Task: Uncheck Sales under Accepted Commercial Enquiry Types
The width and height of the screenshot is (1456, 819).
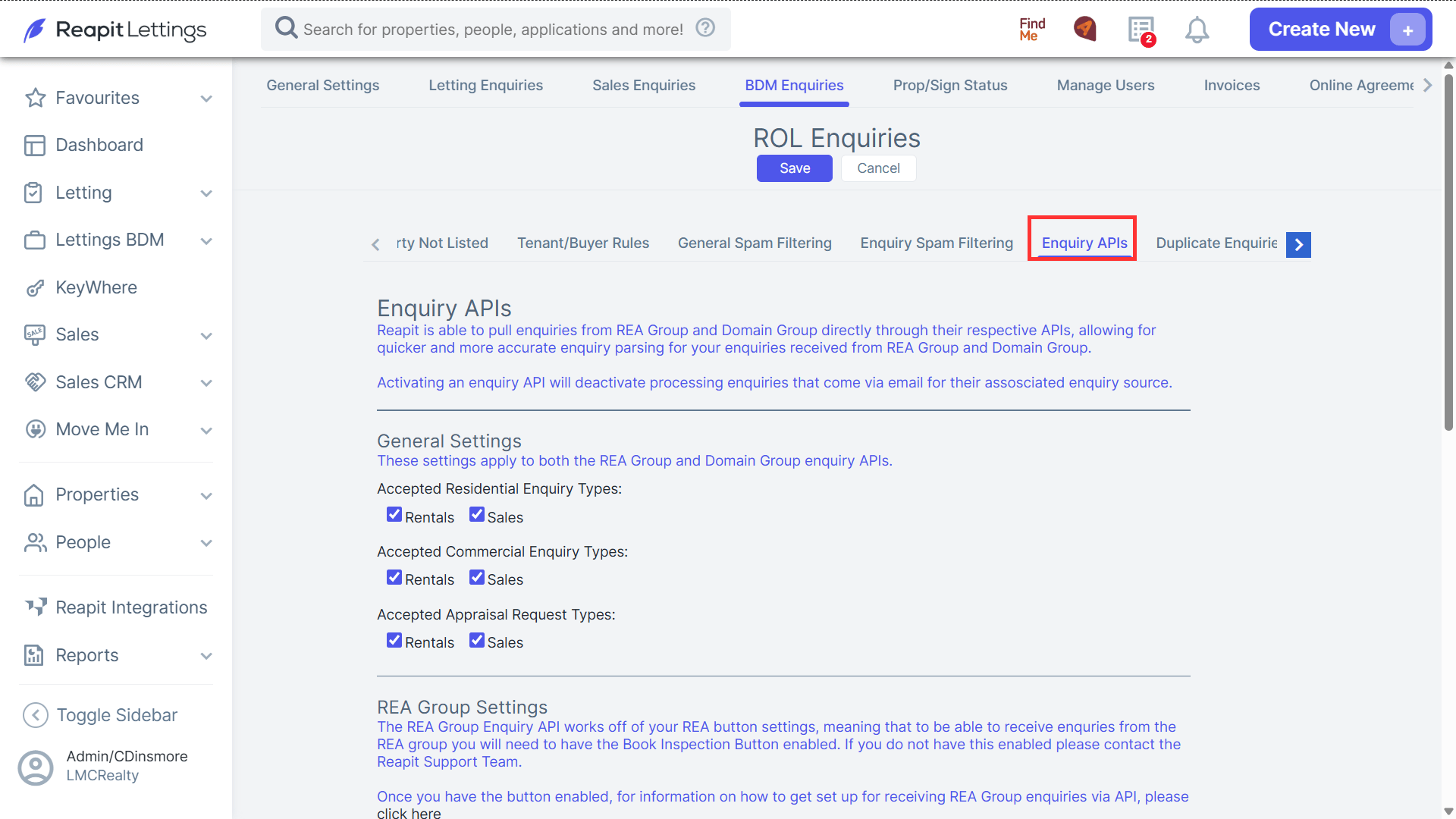Action: coord(476,577)
